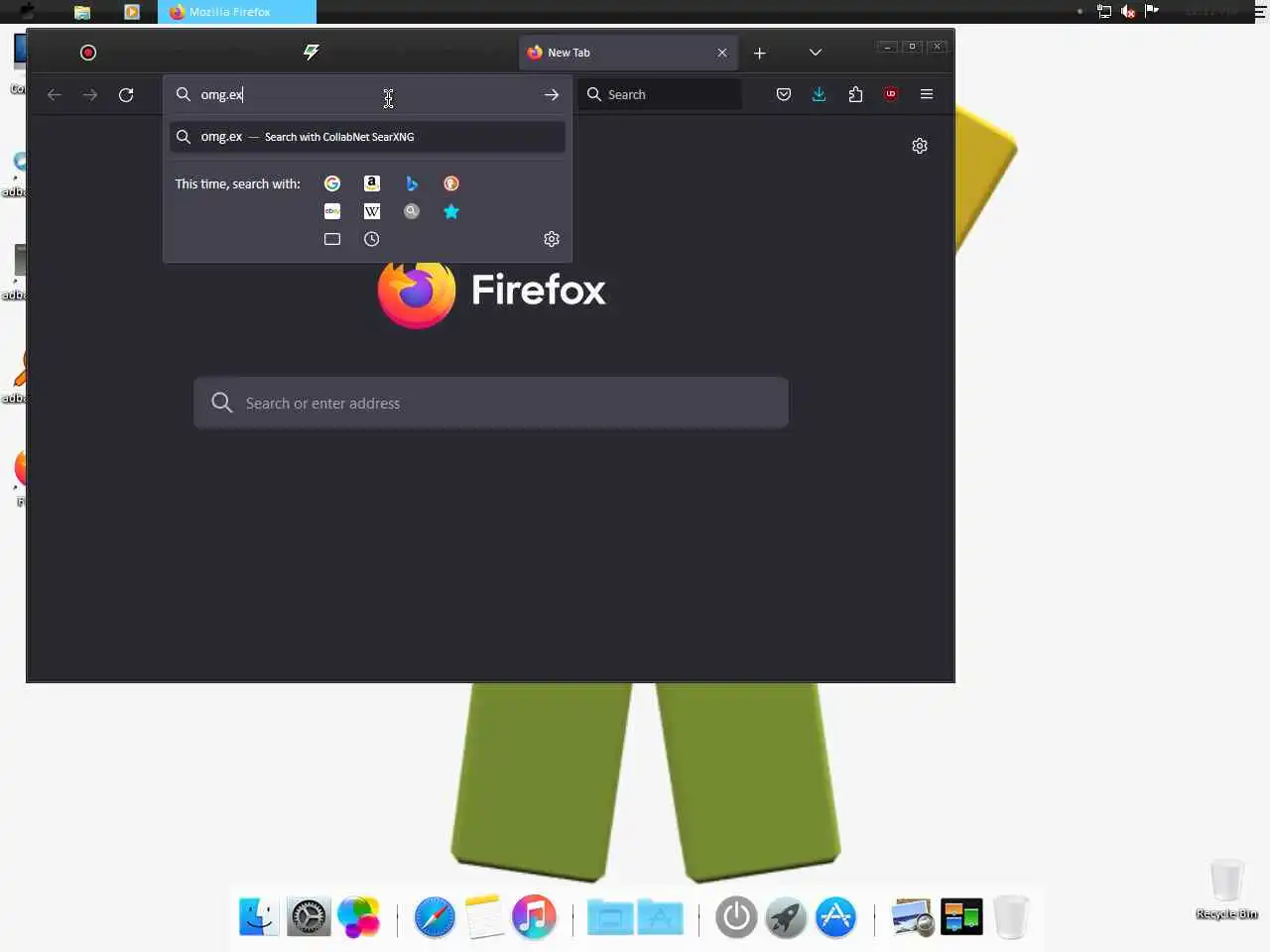Click the grayed back arrow
1270x952 pixels.
pos(55,94)
